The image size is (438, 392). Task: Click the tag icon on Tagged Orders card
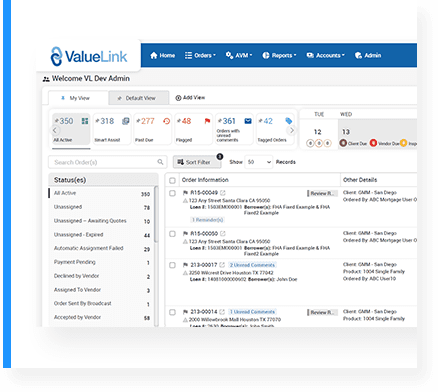click(x=289, y=121)
